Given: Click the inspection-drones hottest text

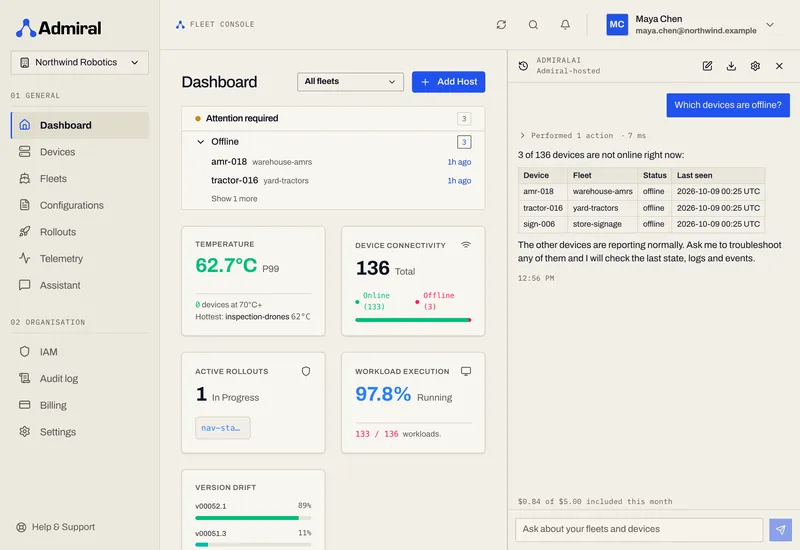Looking at the screenshot, I should point(257,317).
